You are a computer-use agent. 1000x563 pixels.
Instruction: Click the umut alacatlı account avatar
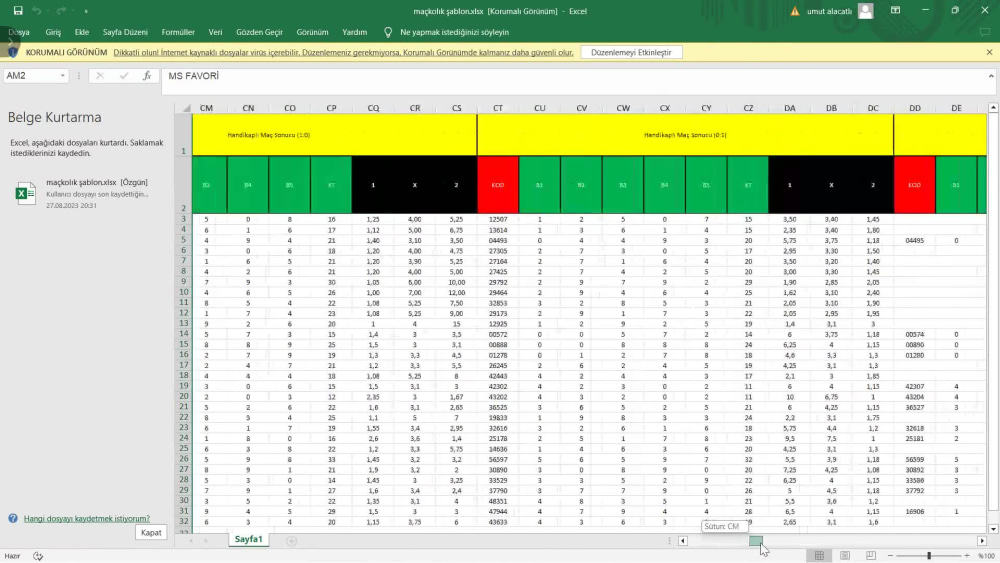[865, 11]
